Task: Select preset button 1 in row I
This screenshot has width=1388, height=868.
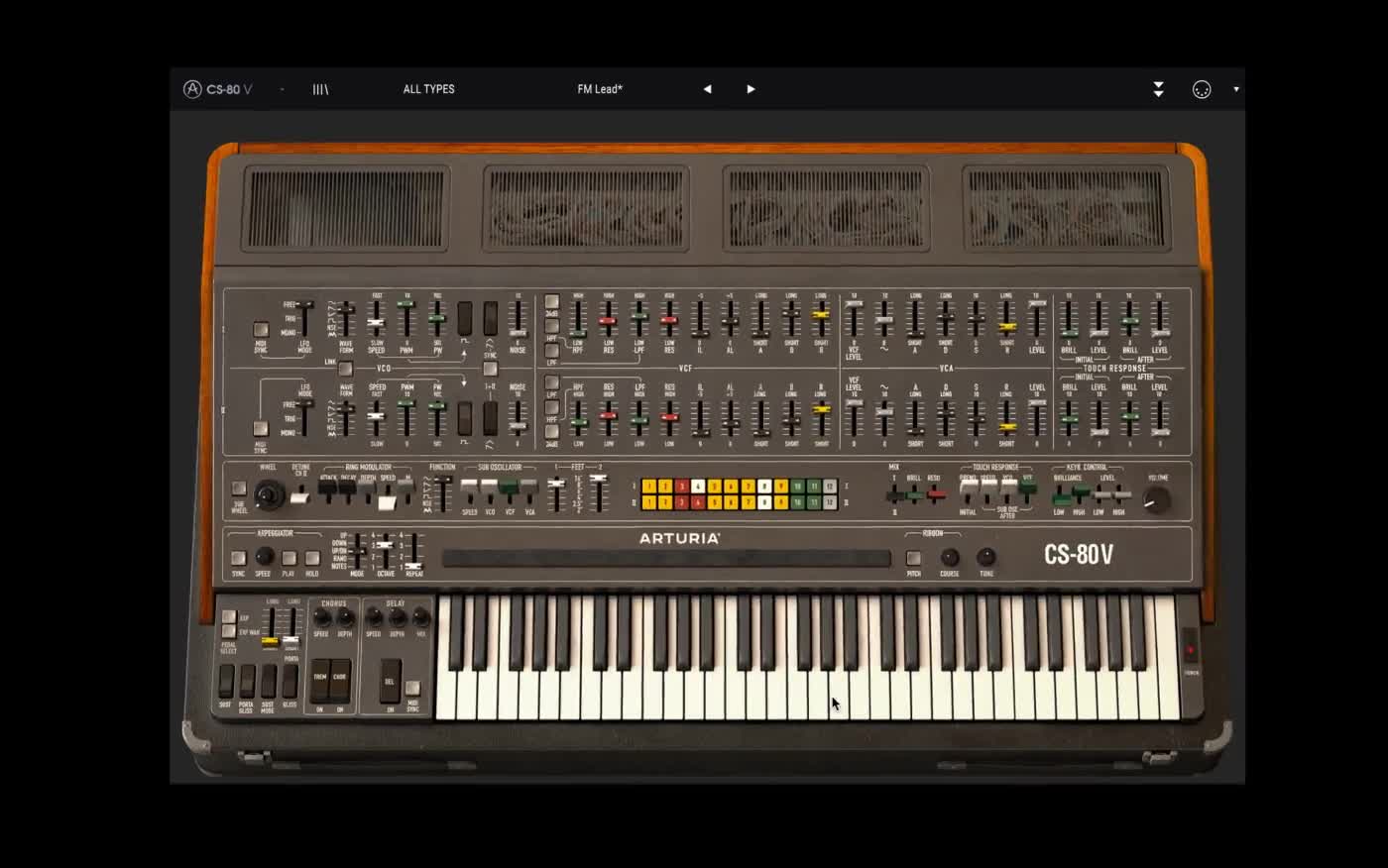Action: coord(648,487)
